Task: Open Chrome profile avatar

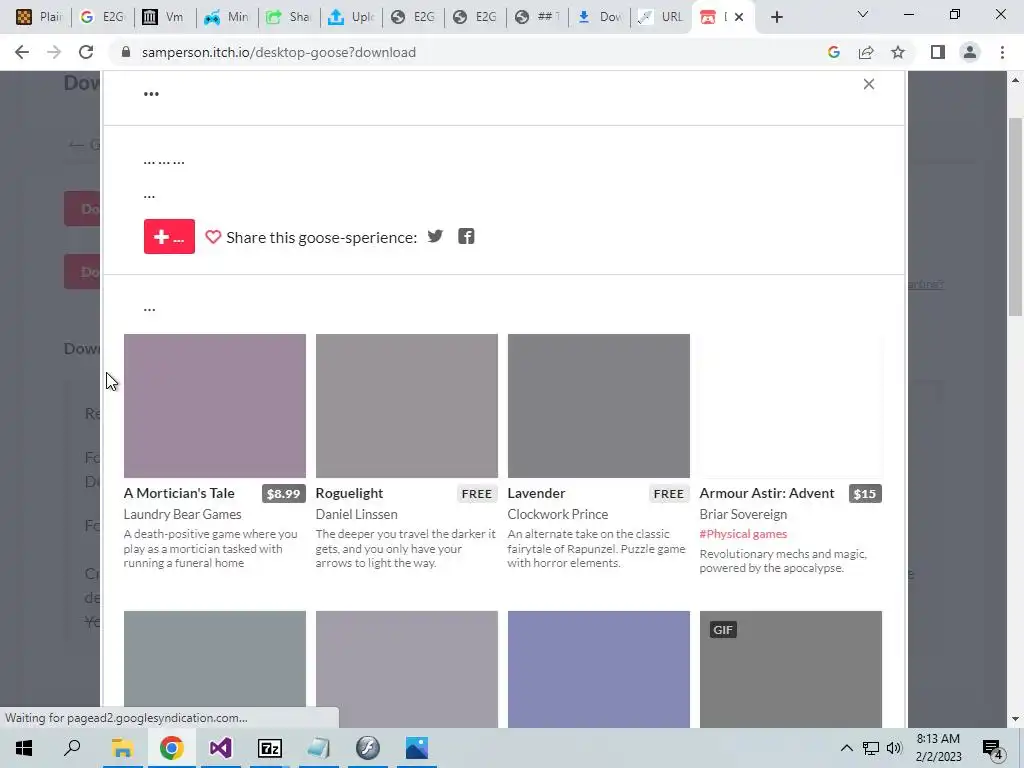Action: (x=970, y=52)
